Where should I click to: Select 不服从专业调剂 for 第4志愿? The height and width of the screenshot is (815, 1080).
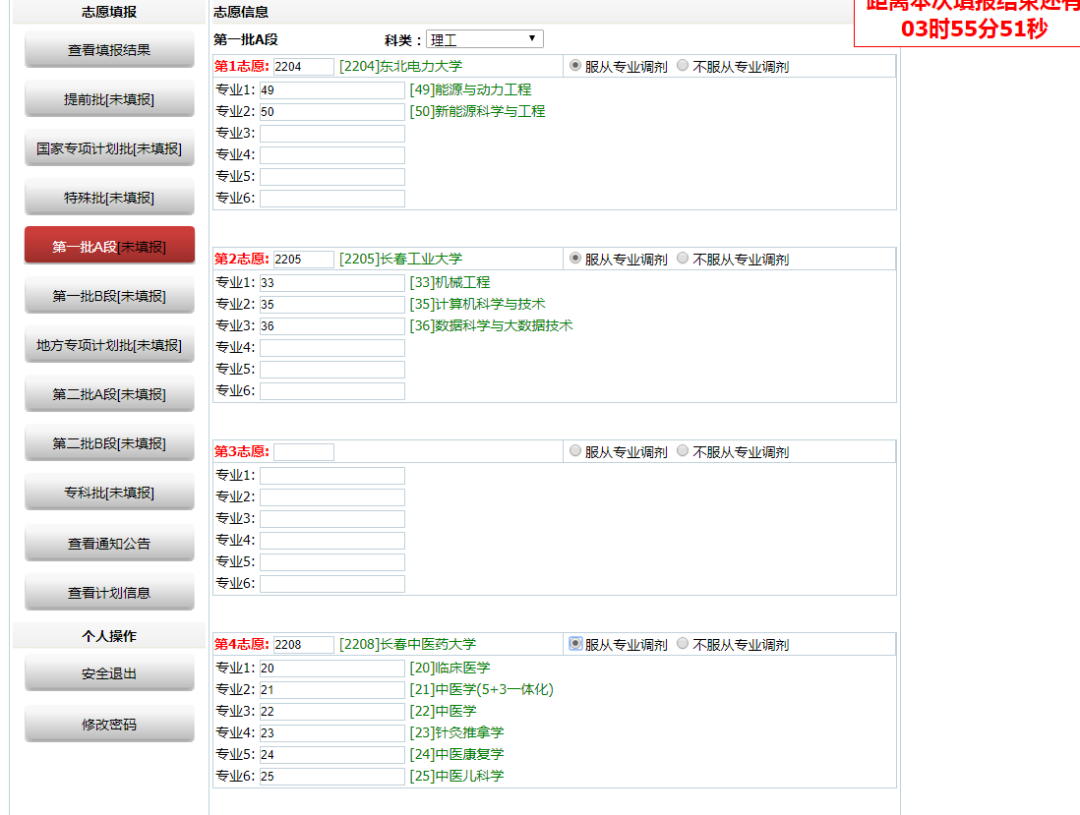(x=683, y=644)
